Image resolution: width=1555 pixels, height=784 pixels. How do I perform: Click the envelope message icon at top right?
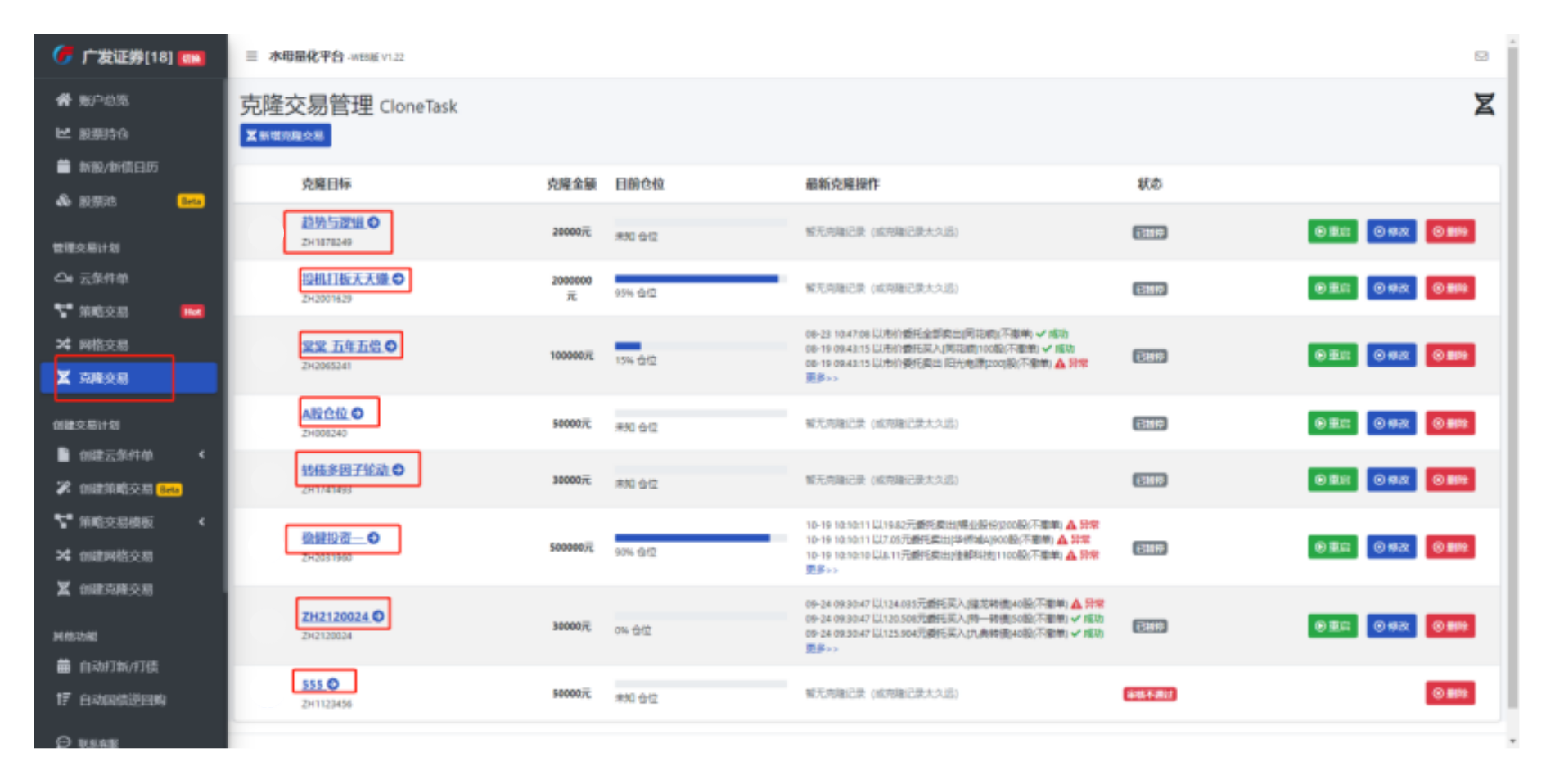1481,56
